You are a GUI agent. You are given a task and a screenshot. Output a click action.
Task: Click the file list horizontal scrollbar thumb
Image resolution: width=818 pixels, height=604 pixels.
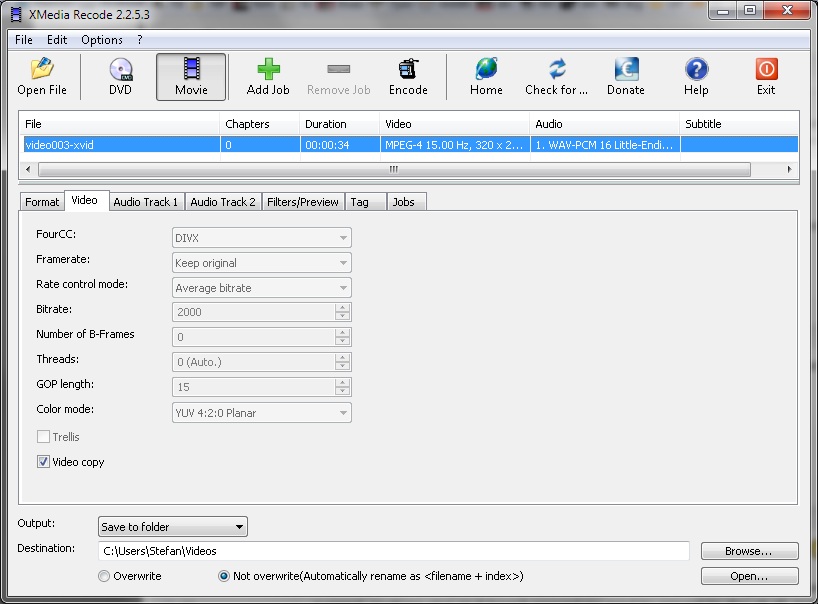pyautogui.click(x=394, y=169)
